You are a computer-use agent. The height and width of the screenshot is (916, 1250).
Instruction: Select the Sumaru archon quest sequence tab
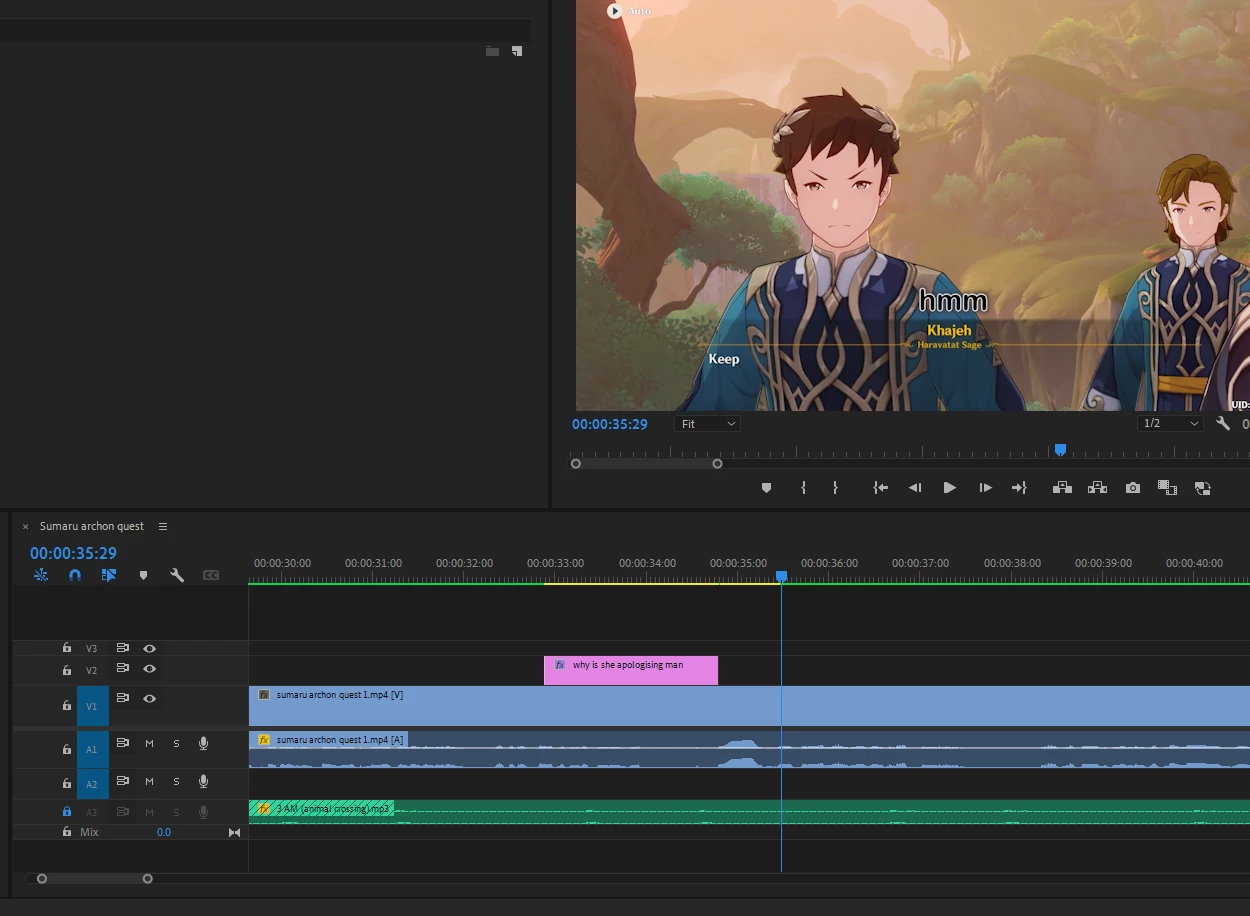[x=92, y=526]
